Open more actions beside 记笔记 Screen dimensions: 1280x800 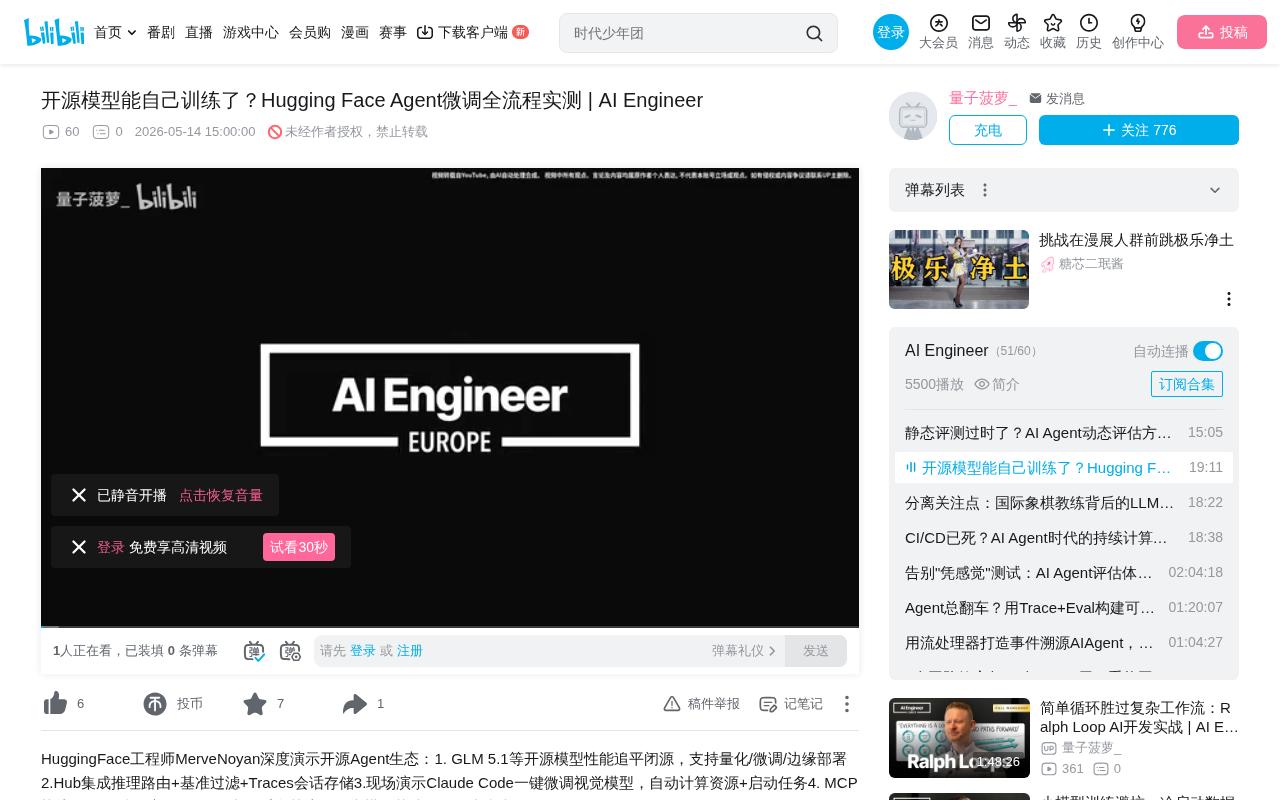[847, 704]
